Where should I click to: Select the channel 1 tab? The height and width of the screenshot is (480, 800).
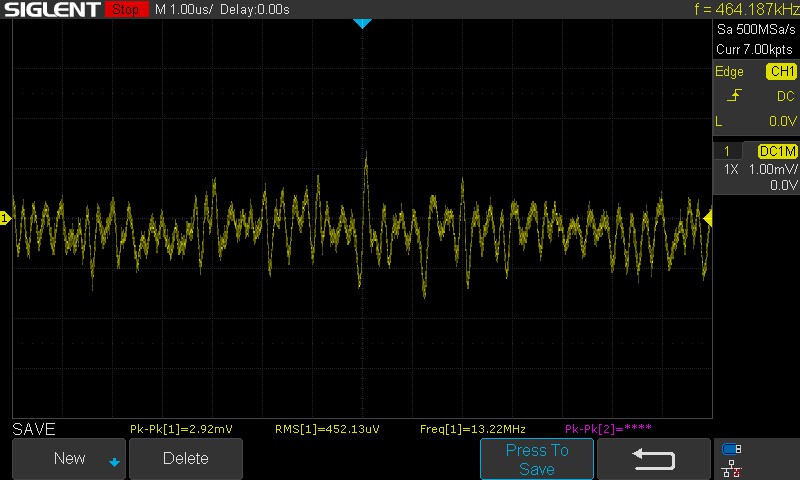727,151
